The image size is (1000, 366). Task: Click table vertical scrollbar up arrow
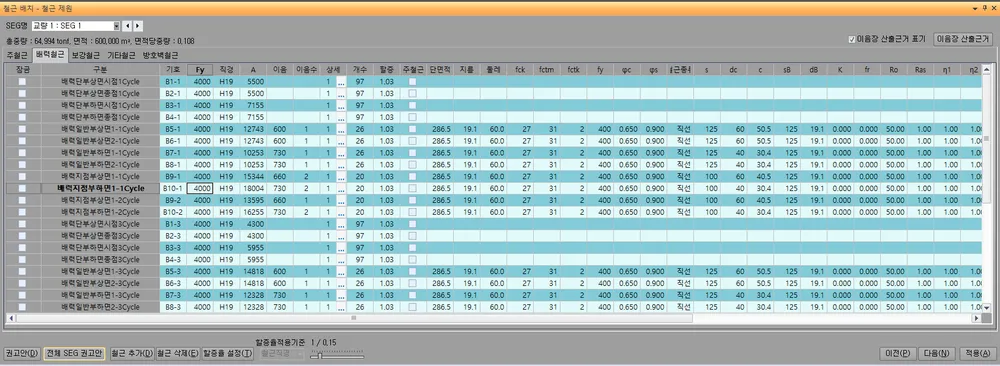point(986,69)
